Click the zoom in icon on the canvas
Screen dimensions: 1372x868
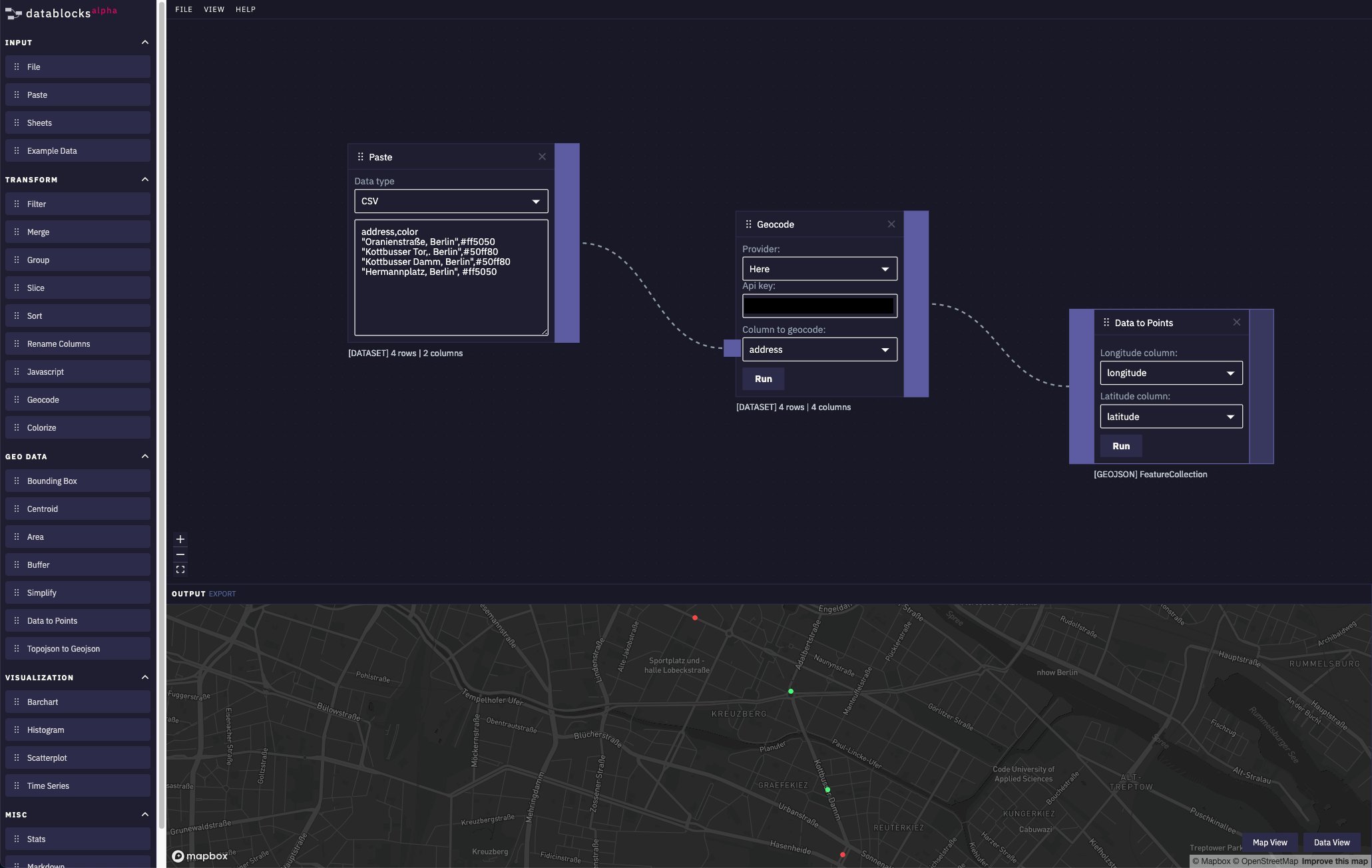(x=180, y=539)
